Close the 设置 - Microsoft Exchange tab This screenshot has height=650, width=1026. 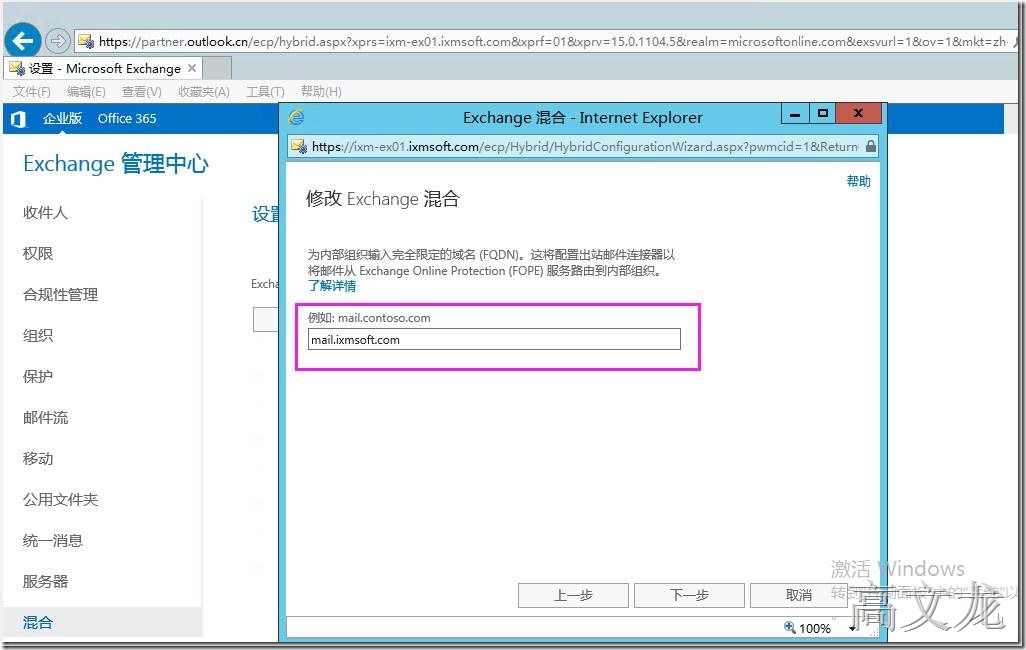tap(192, 68)
